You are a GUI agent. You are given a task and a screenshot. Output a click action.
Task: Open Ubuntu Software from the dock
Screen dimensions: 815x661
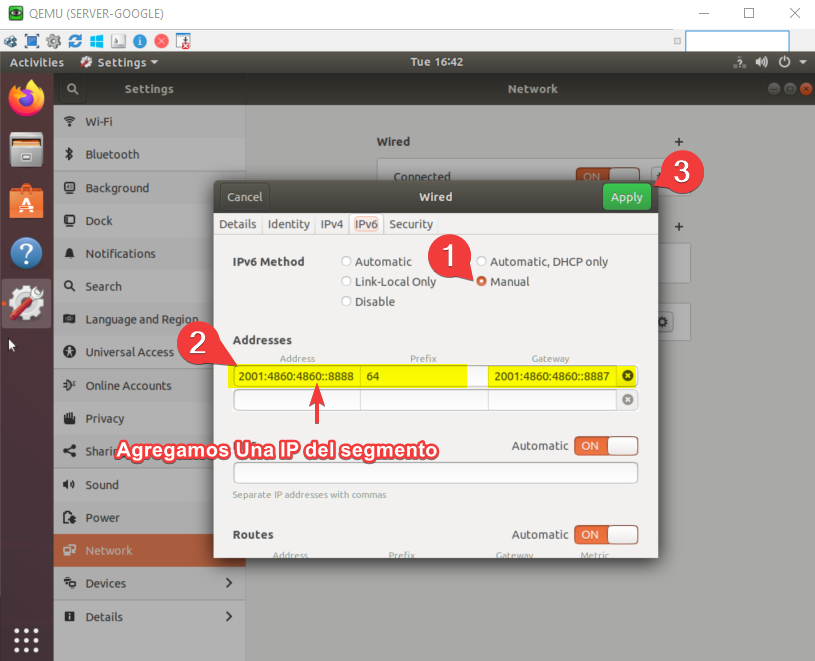27,201
